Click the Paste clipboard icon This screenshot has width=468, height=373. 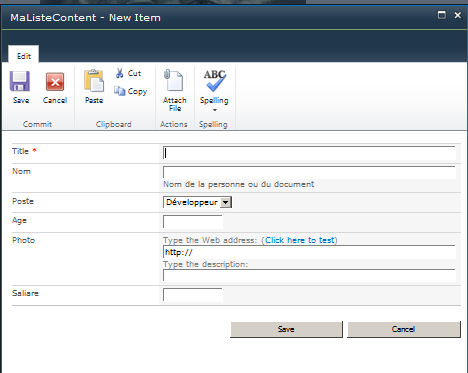click(94, 81)
